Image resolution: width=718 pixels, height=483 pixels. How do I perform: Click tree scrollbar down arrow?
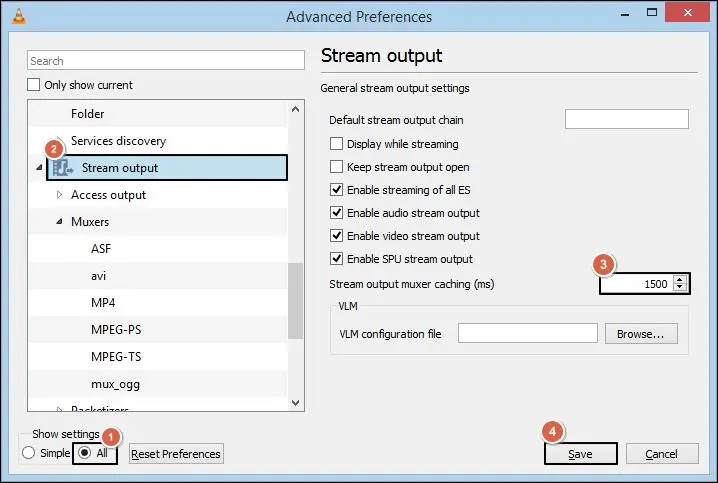[x=295, y=403]
